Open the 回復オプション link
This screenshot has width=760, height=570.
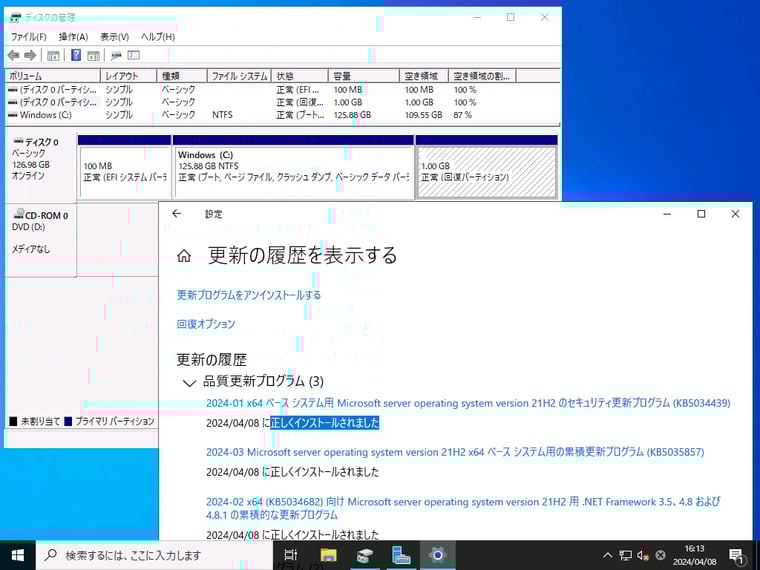click(x=206, y=324)
